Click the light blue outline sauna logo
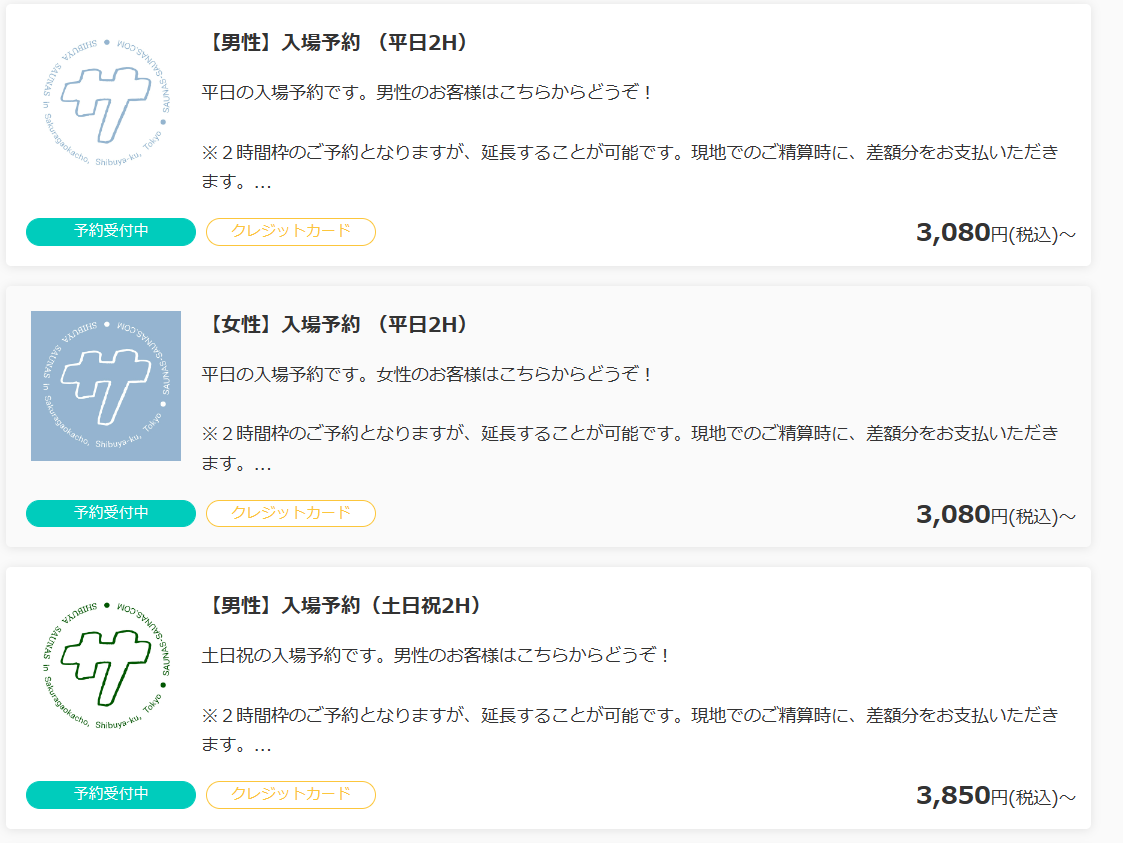 (106, 104)
